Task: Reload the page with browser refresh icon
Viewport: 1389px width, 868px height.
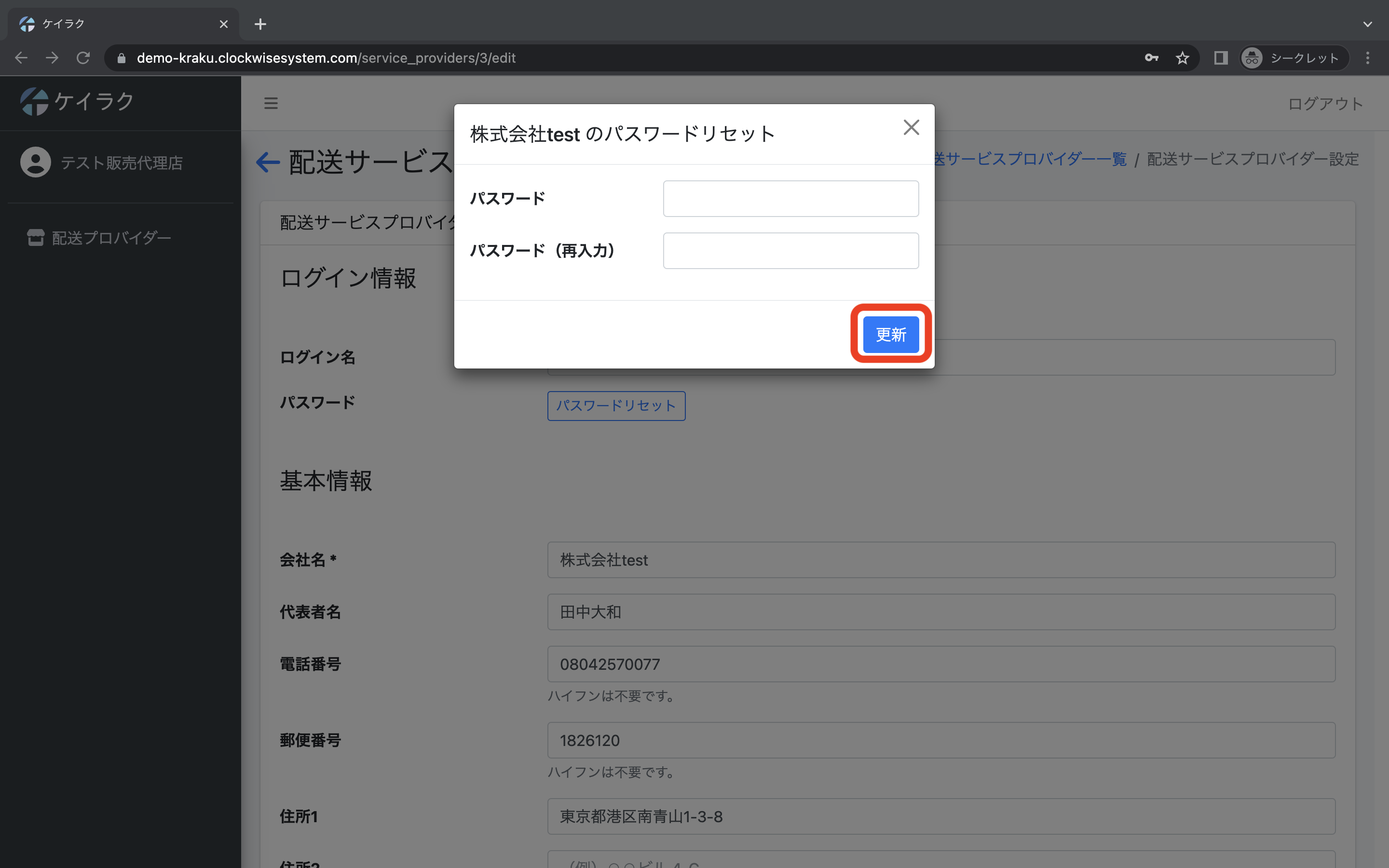Action: [x=83, y=58]
